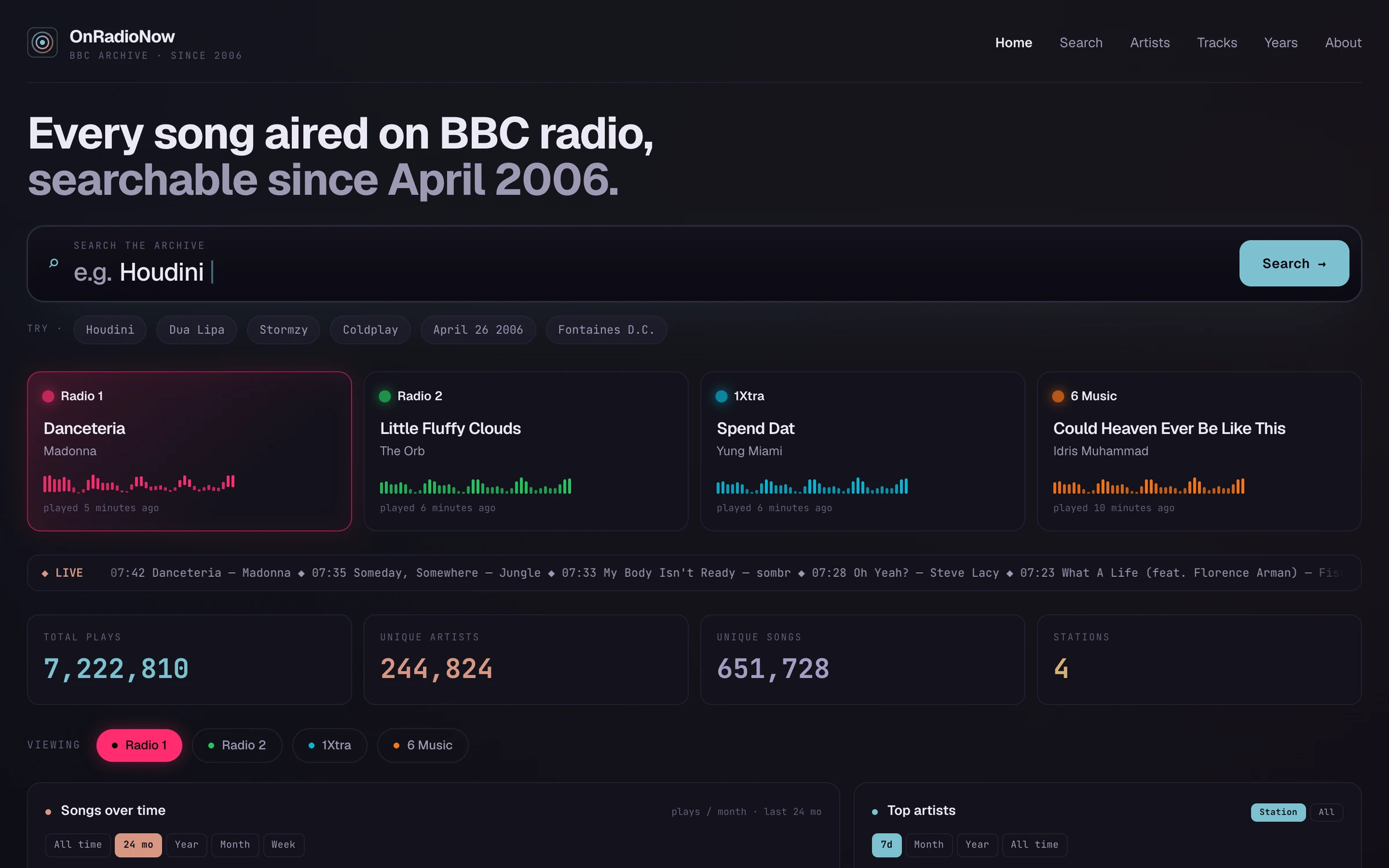Screen dimensions: 1389x868
Task: Switch viewing to 1Xtra pill
Action: click(x=330, y=745)
